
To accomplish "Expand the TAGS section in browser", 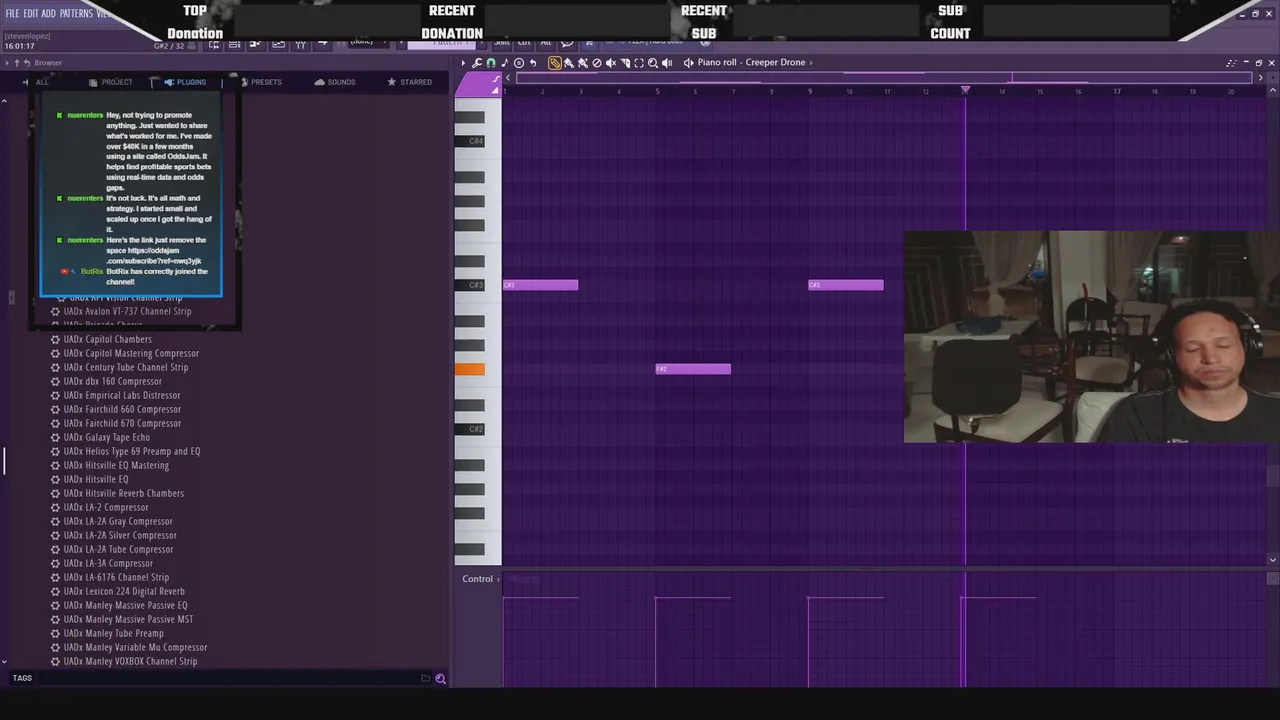I will click(x=22, y=678).
